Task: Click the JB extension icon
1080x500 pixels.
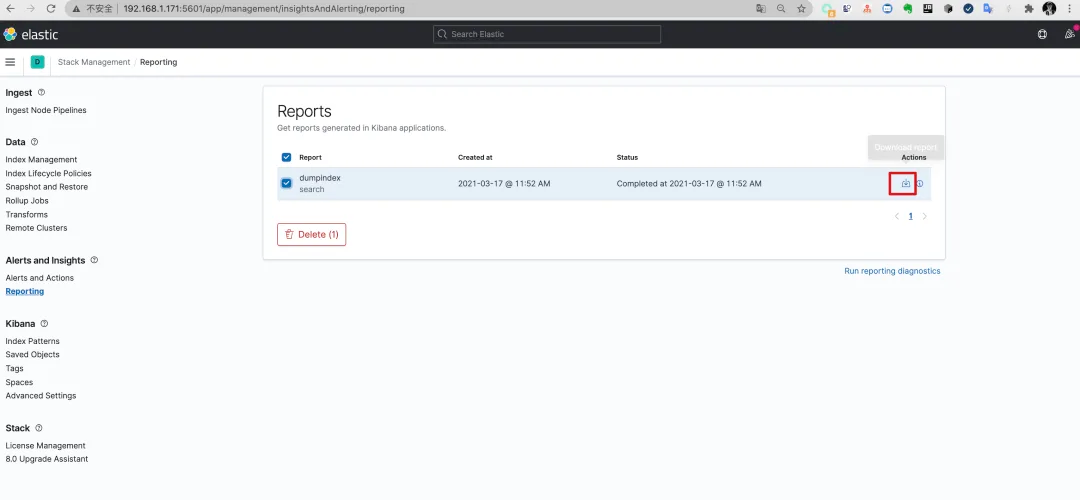Action: point(928,9)
